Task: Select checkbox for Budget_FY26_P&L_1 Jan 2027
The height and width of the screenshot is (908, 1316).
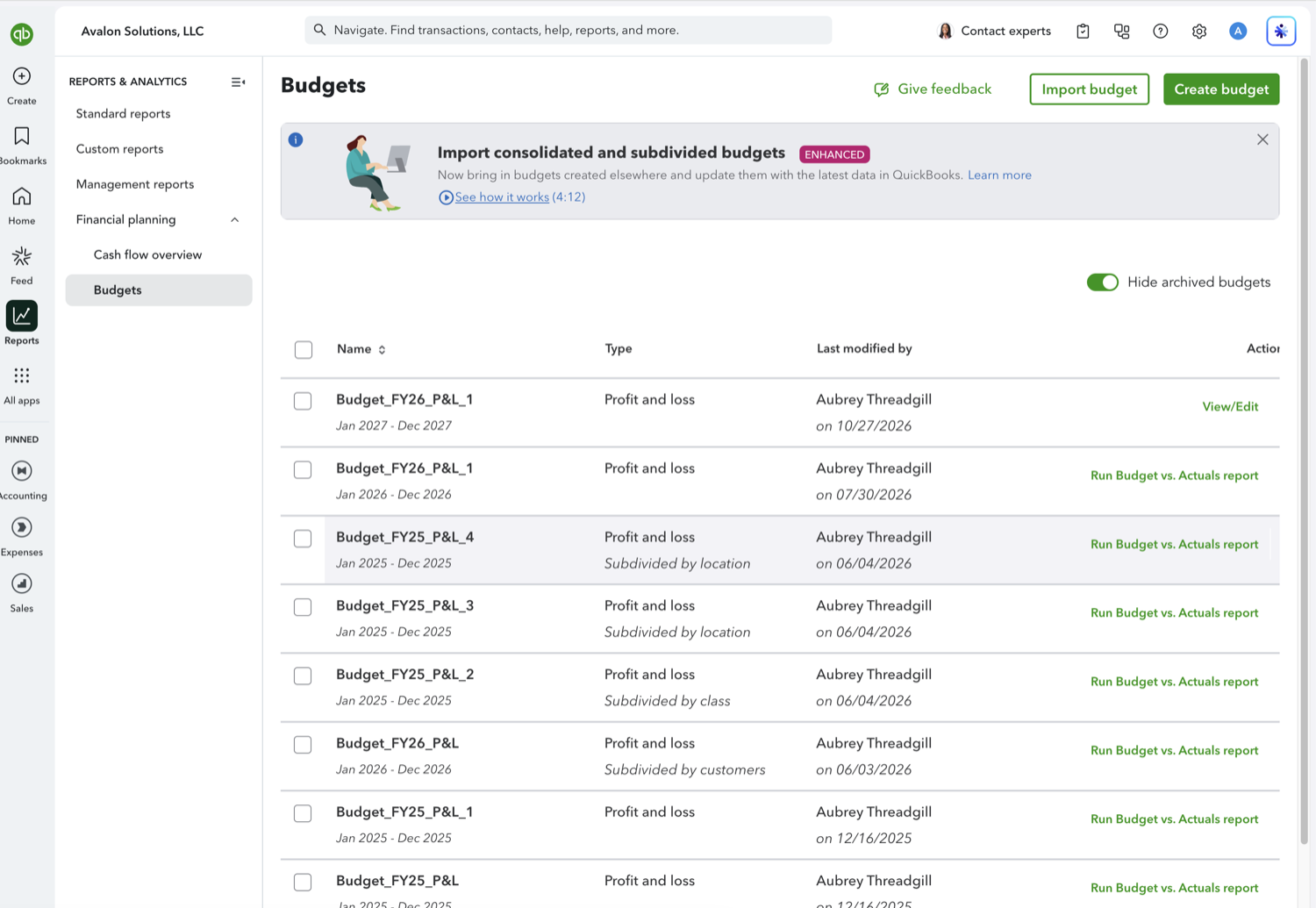Action: [303, 401]
